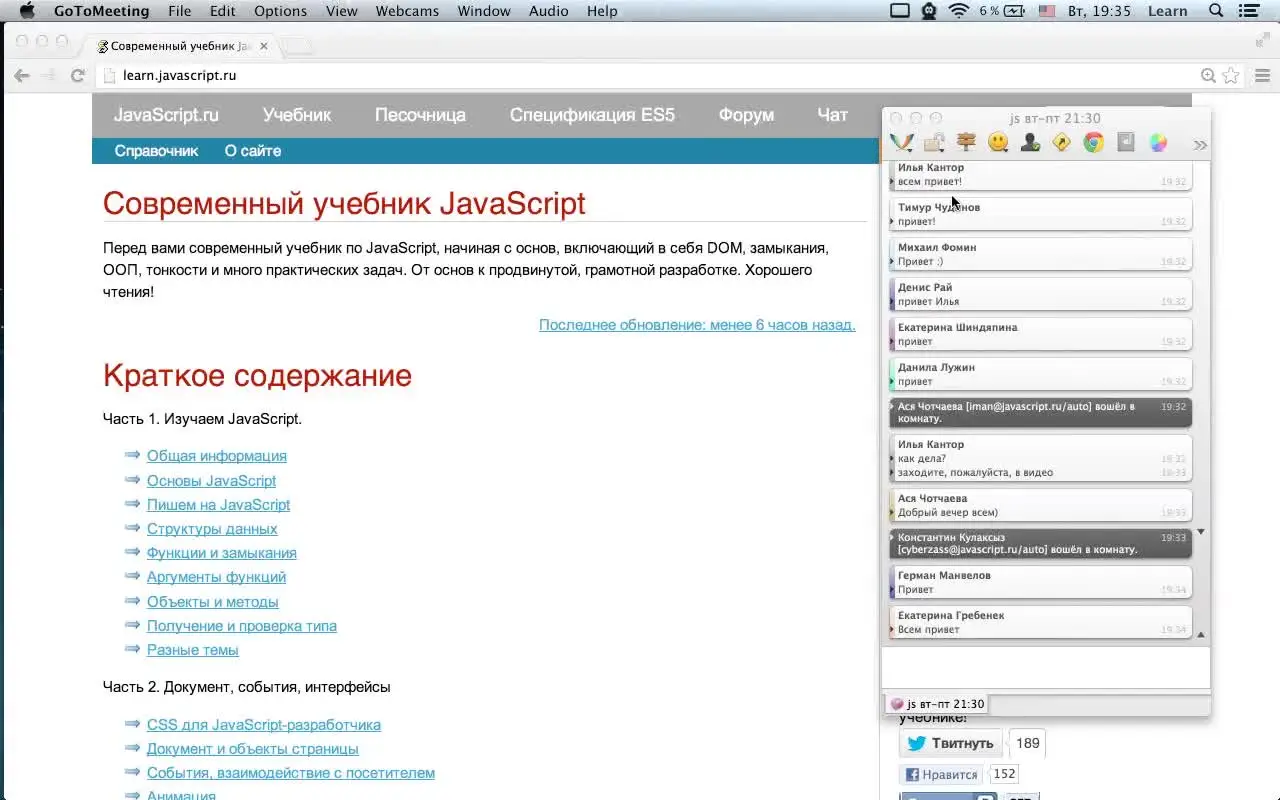
Task: Open Spotlight search in menu bar
Action: 1216,11
